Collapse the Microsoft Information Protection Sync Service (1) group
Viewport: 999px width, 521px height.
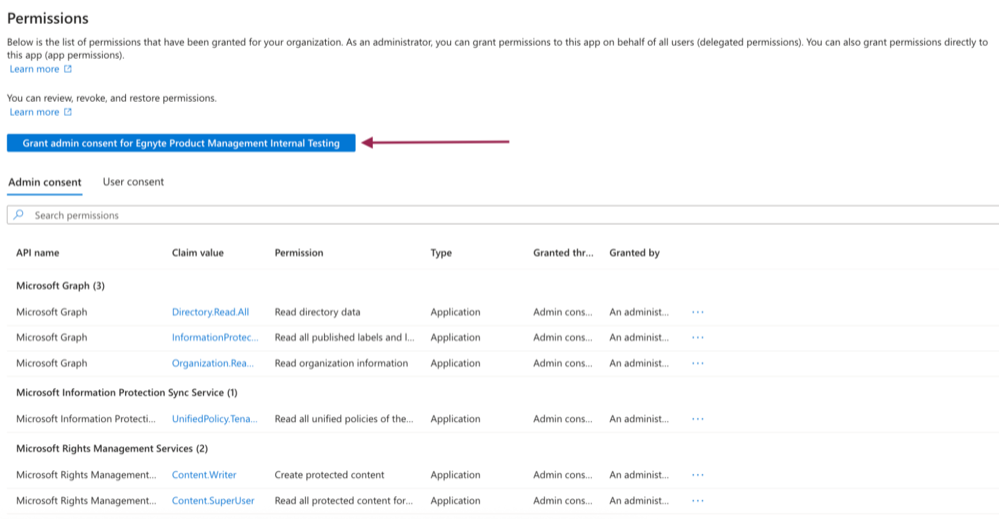click(127, 393)
